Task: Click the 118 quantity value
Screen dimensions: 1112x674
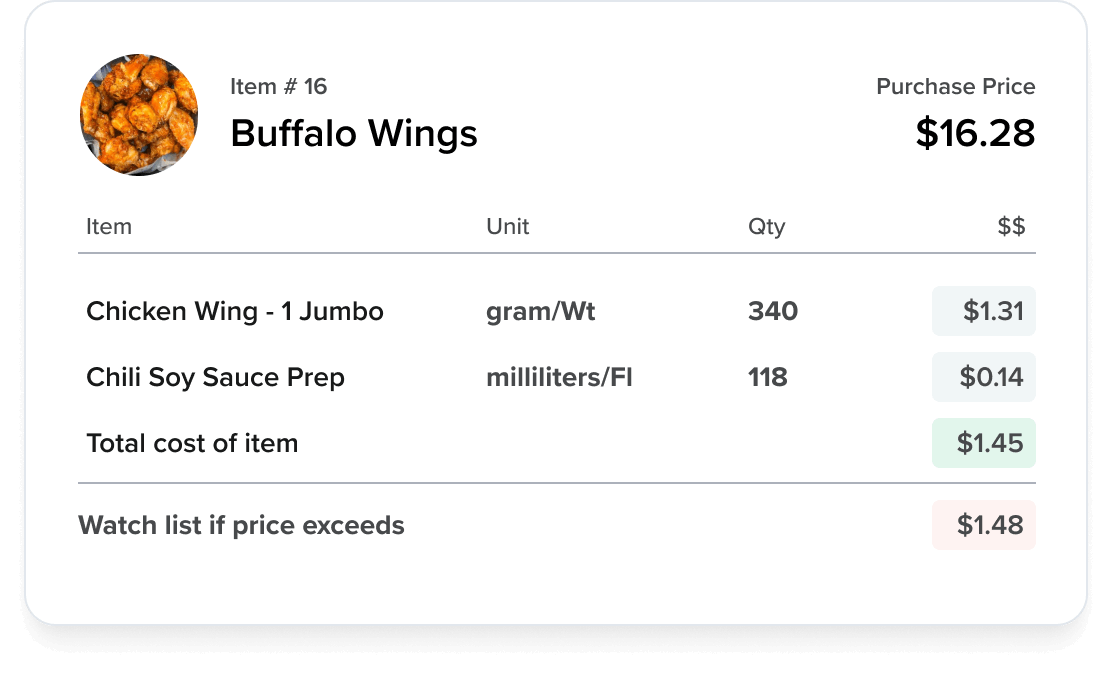Action: pyautogui.click(x=768, y=377)
